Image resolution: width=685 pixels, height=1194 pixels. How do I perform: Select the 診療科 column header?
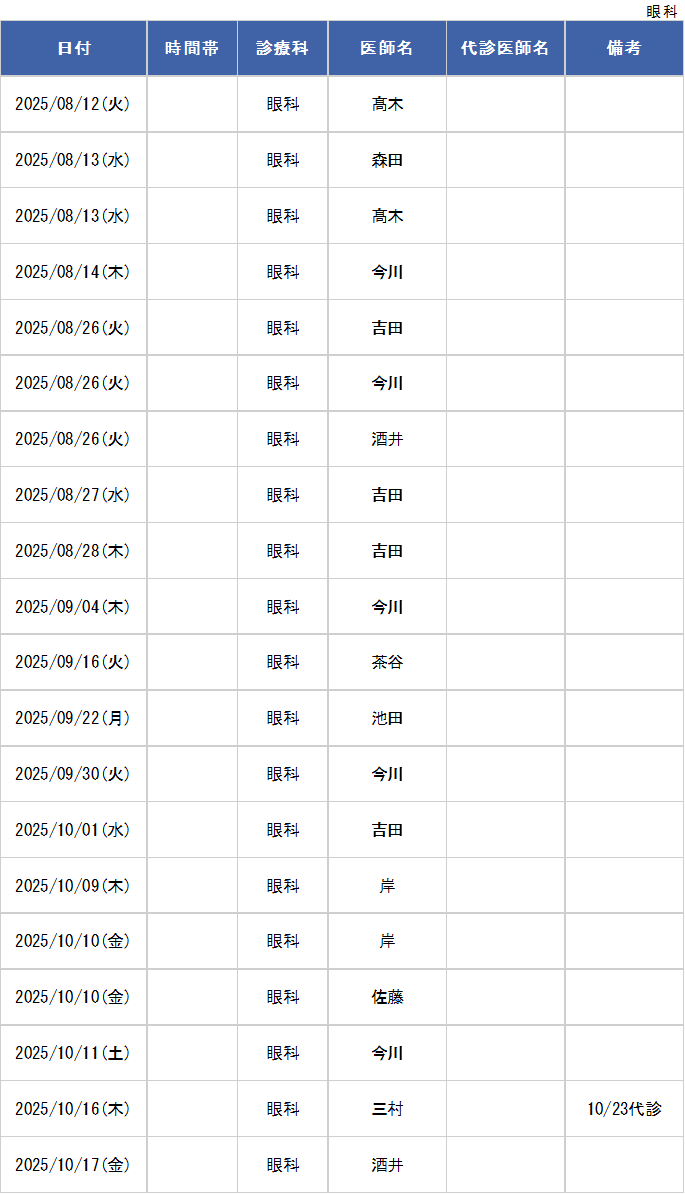coord(282,48)
